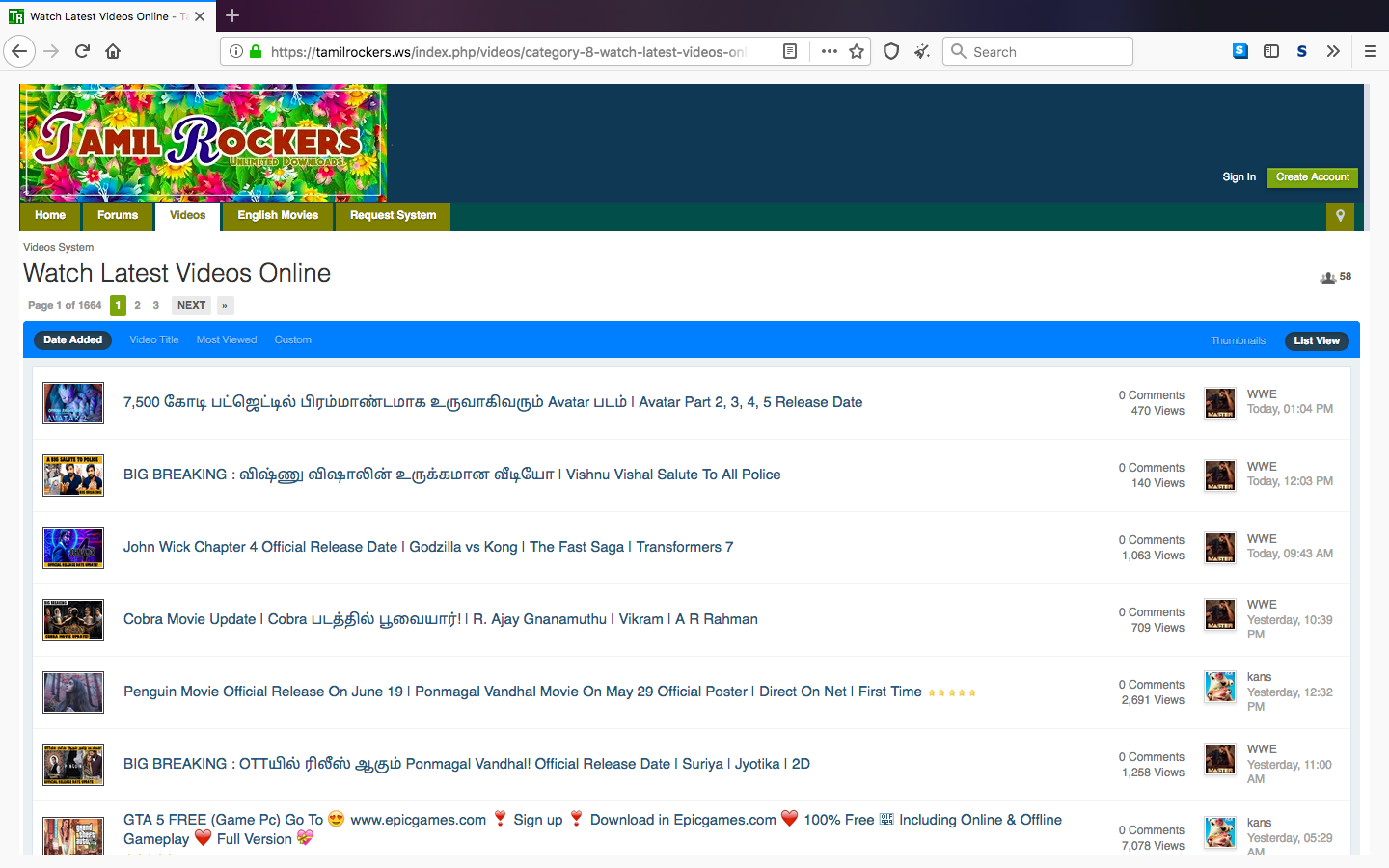Click the Videos System breadcrumb
This screenshot has height=868, width=1389.
click(58, 247)
